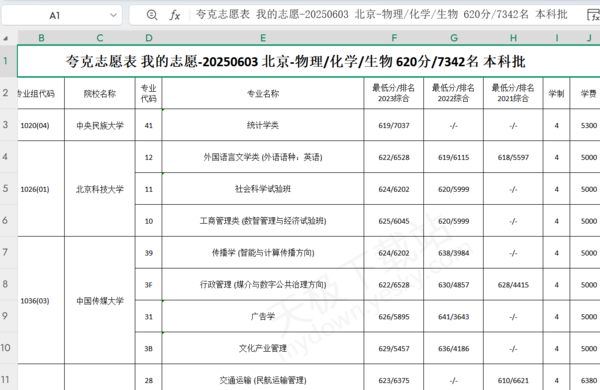Select column C header
This screenshot has height=390, width=600.
click(x=100, y=38)
